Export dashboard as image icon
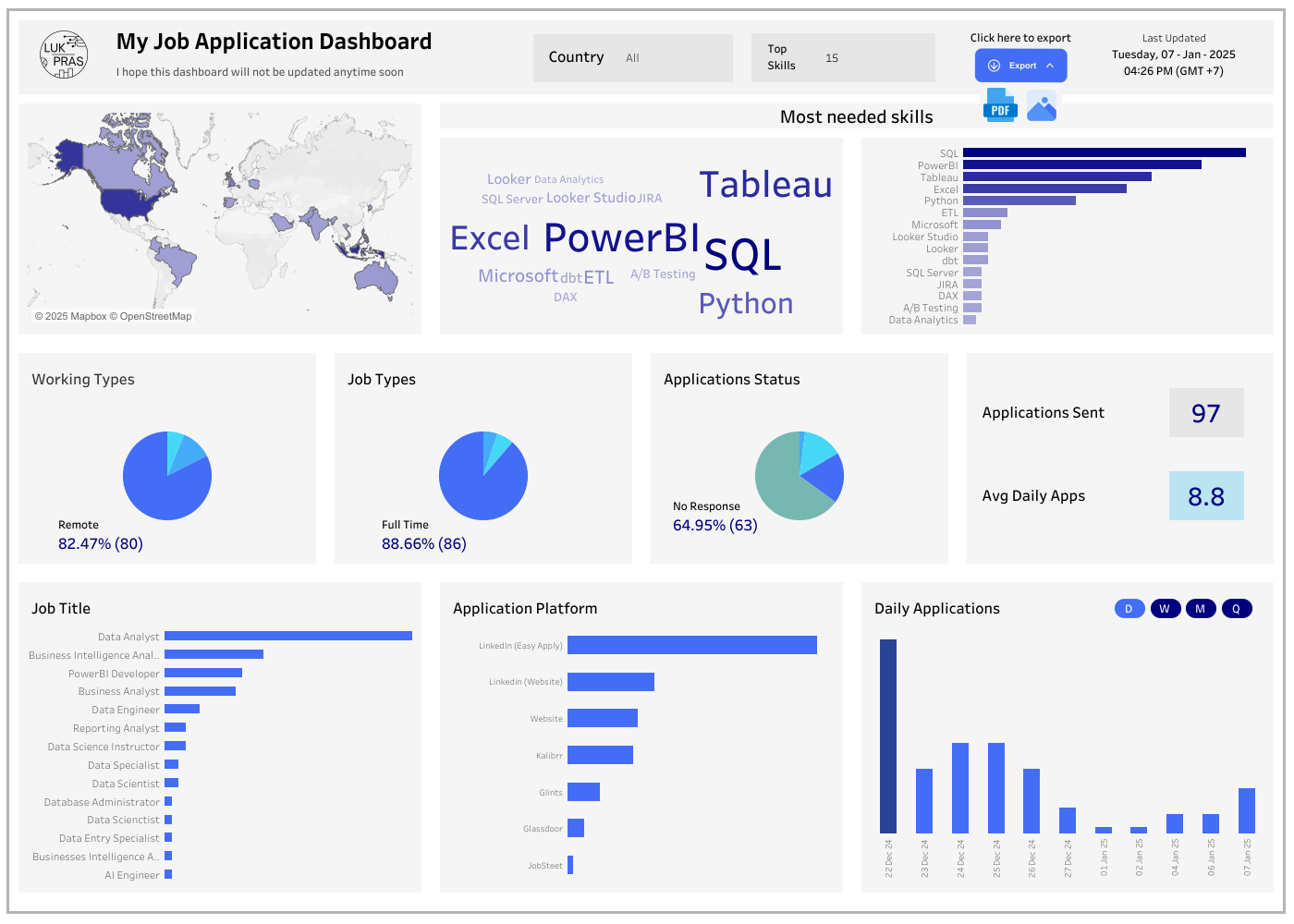 point(1042,106)
